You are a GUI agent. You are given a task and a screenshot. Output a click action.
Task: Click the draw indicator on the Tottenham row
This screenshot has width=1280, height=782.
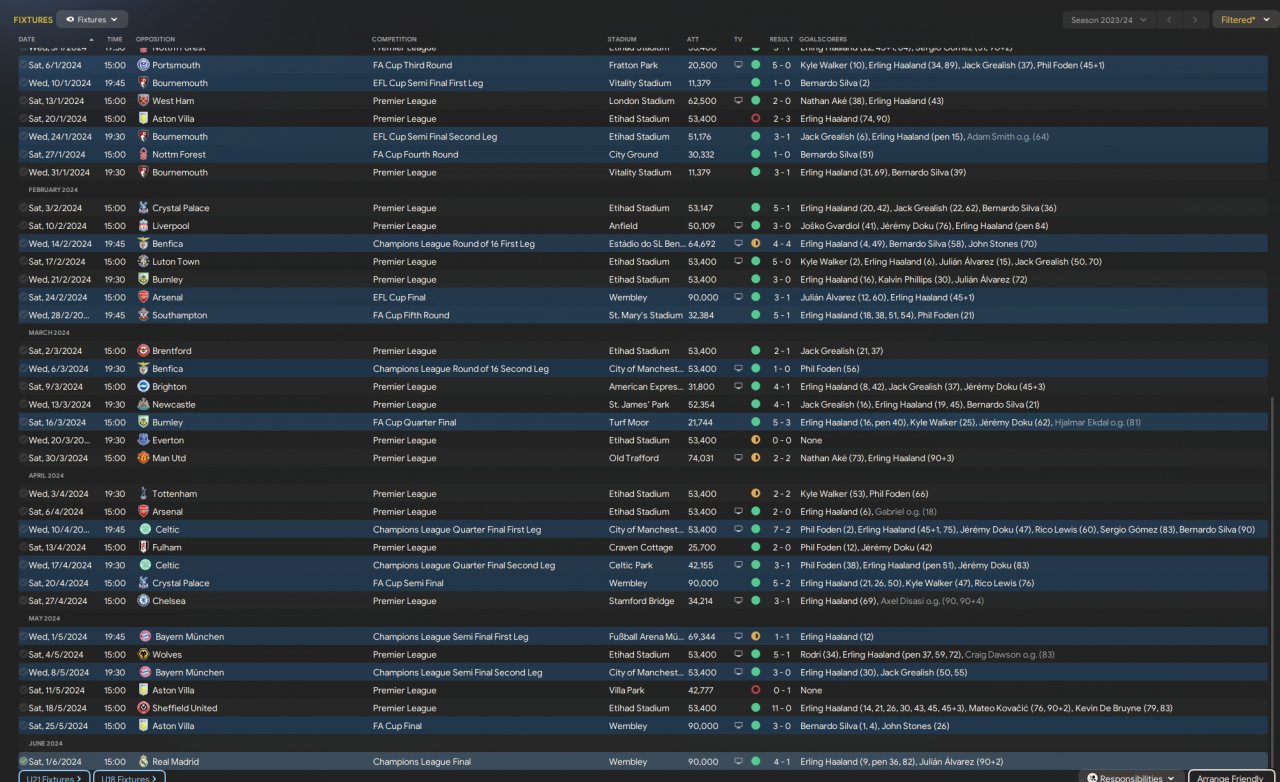pos(755,494)
